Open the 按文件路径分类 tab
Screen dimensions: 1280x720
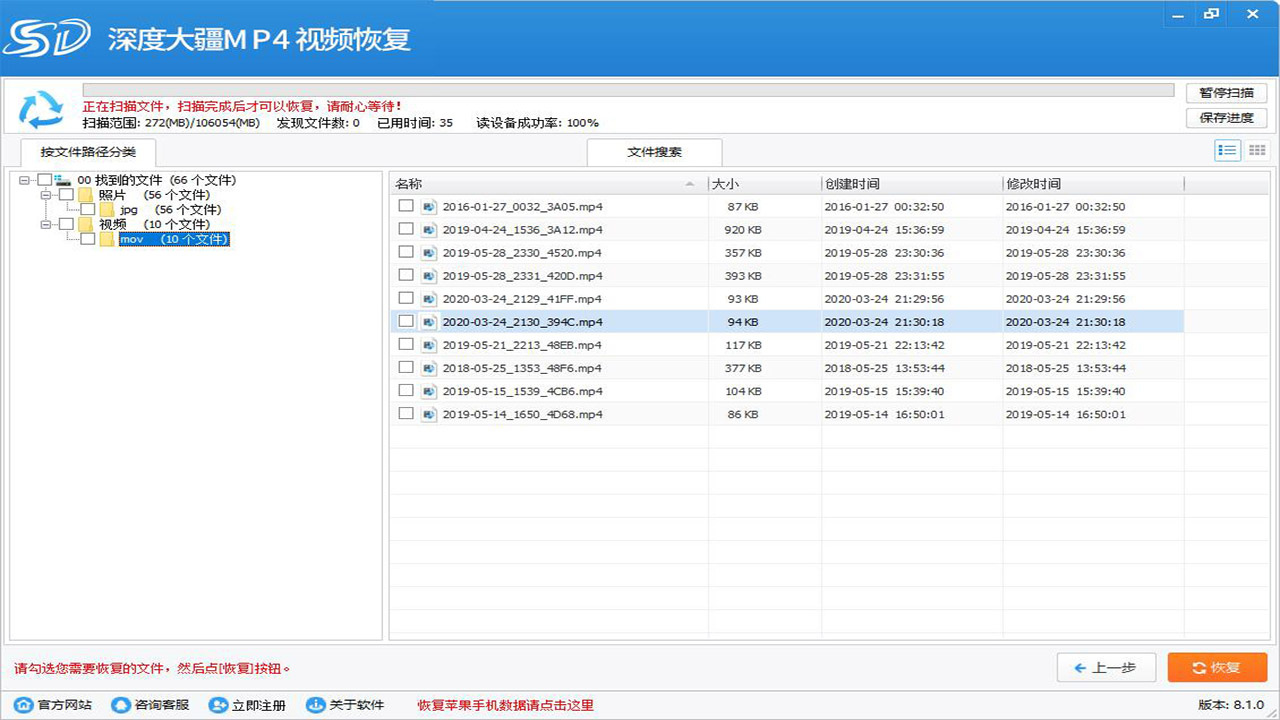[88, 152]
